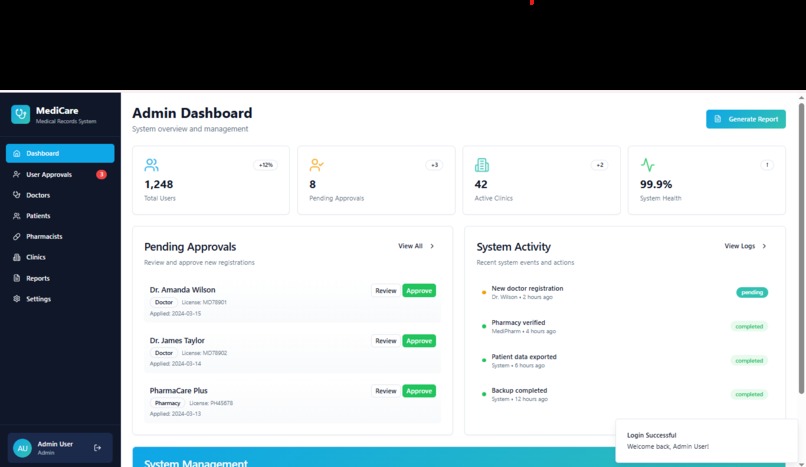Click the Clinics building icon in sidebar

(x=16, y=257)
